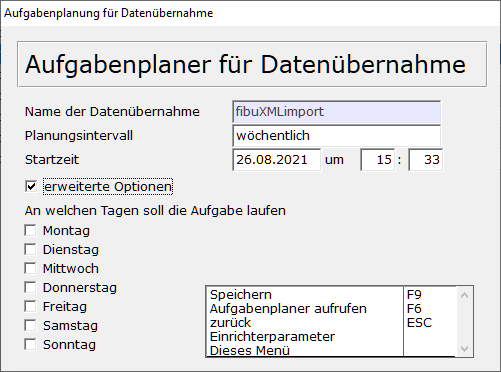Click 'An welchen Tagen soll die Aufgabe laufen' text
Viewport: 501px width, 372px height.
(x=155, y=211)
